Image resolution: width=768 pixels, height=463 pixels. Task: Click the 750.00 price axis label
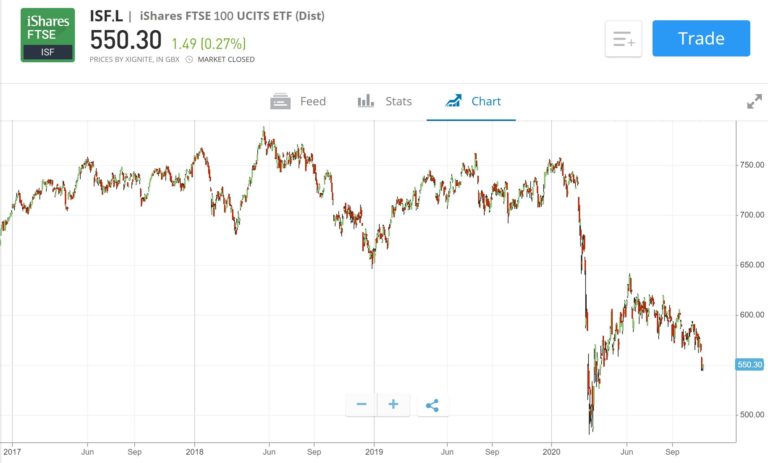click(752, 165)
